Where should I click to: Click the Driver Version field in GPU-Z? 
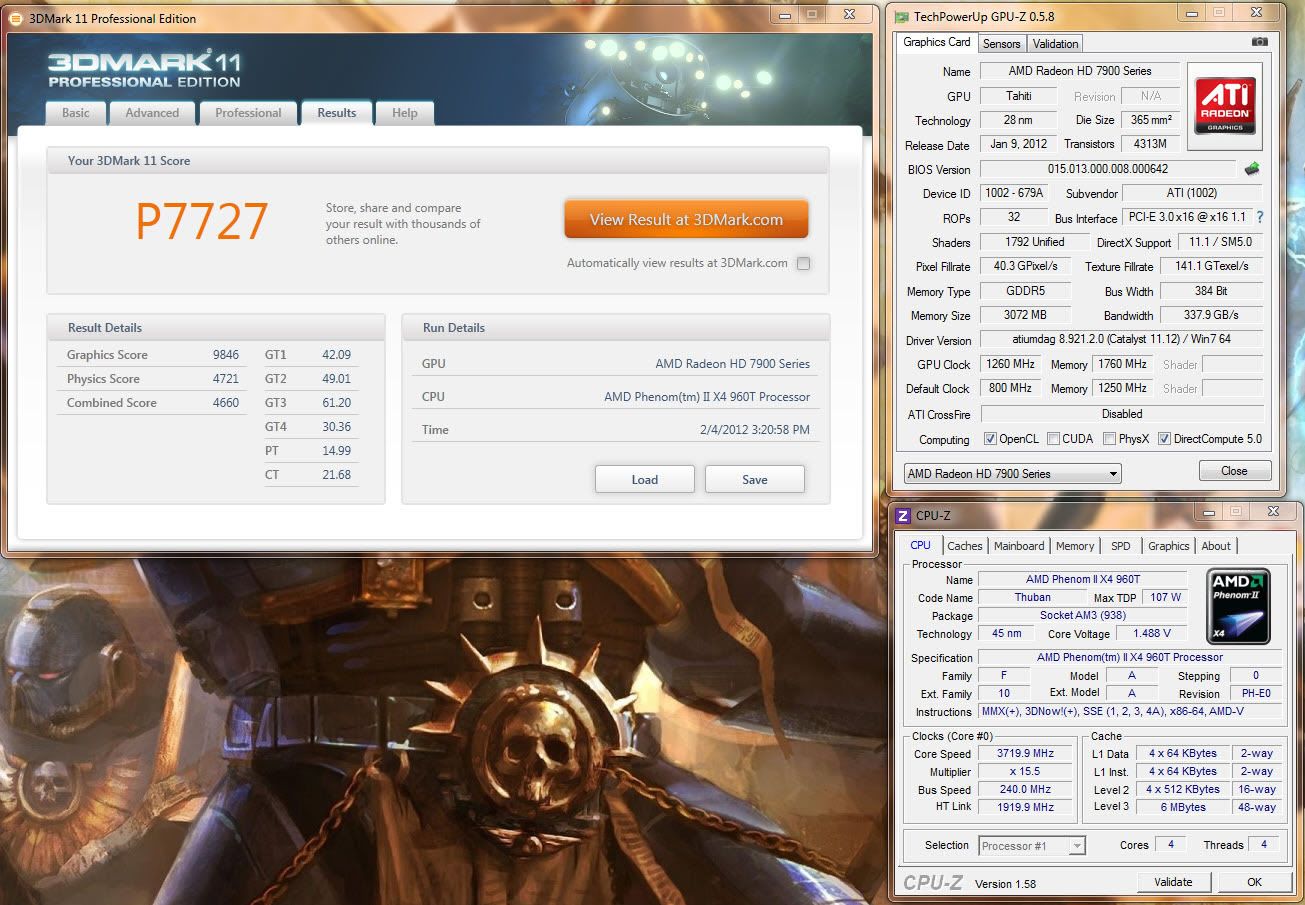click(x=1121, y=340)
